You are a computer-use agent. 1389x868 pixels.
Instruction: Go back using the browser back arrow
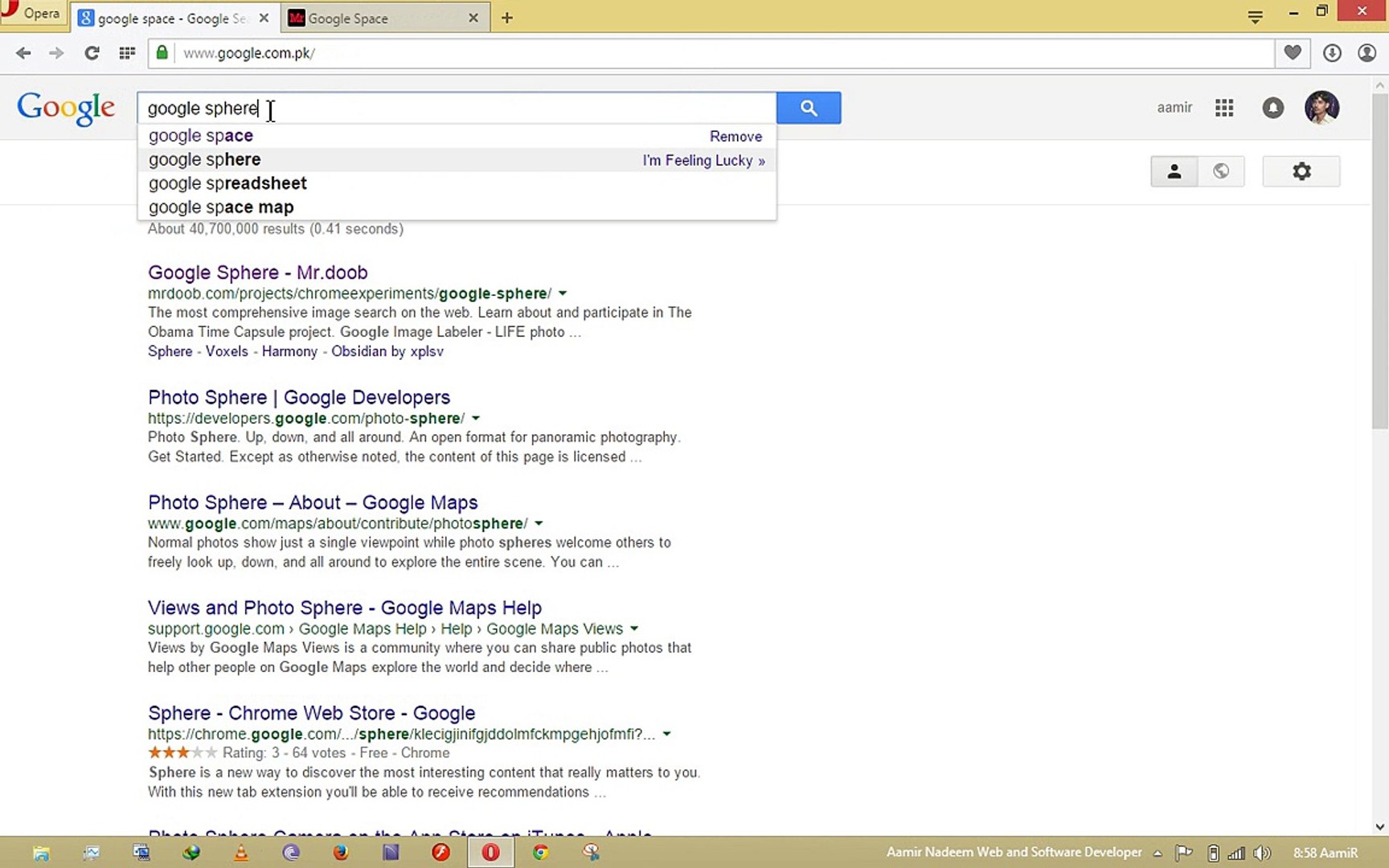pyautogui.click(x=23, y=53)
